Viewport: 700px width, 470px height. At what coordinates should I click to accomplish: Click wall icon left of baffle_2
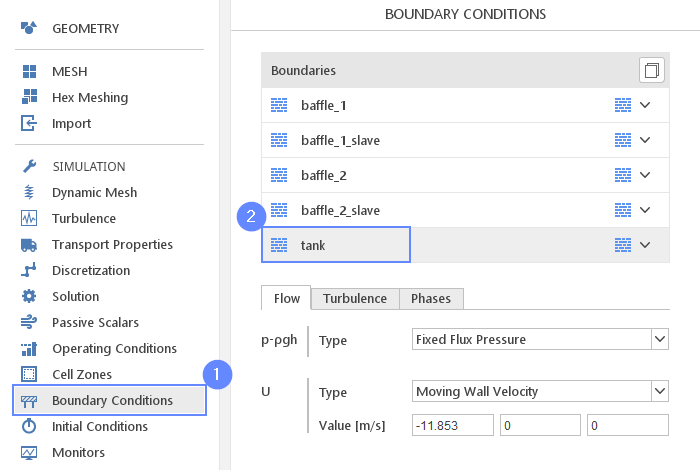[279, 175]
